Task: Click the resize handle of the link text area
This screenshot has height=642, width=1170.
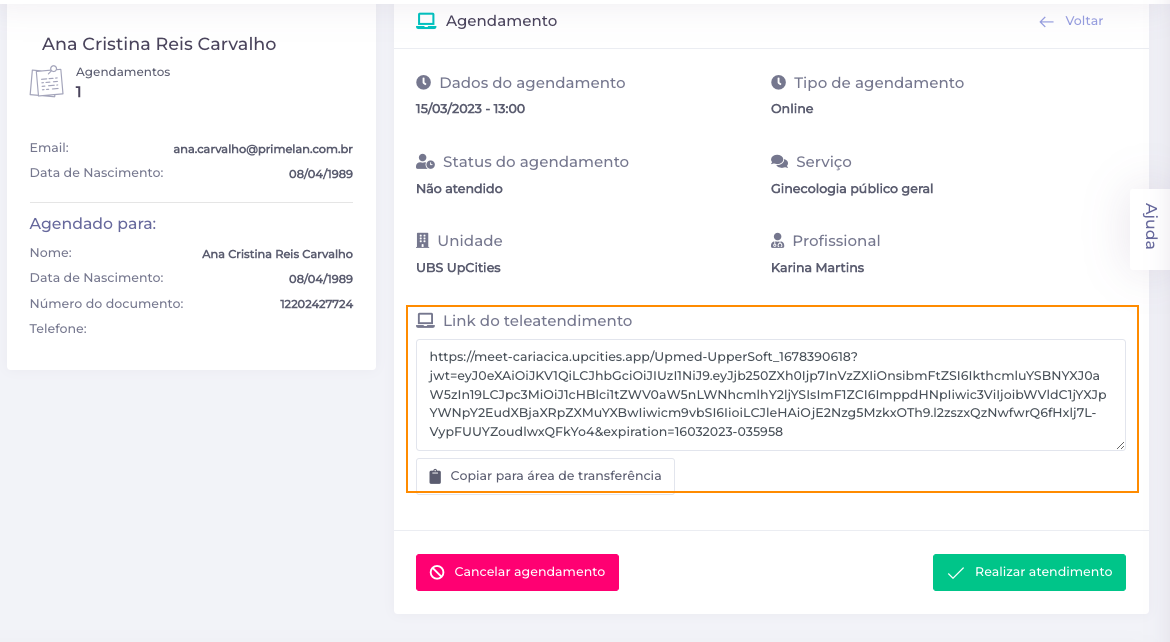Action: [1120, 445]
